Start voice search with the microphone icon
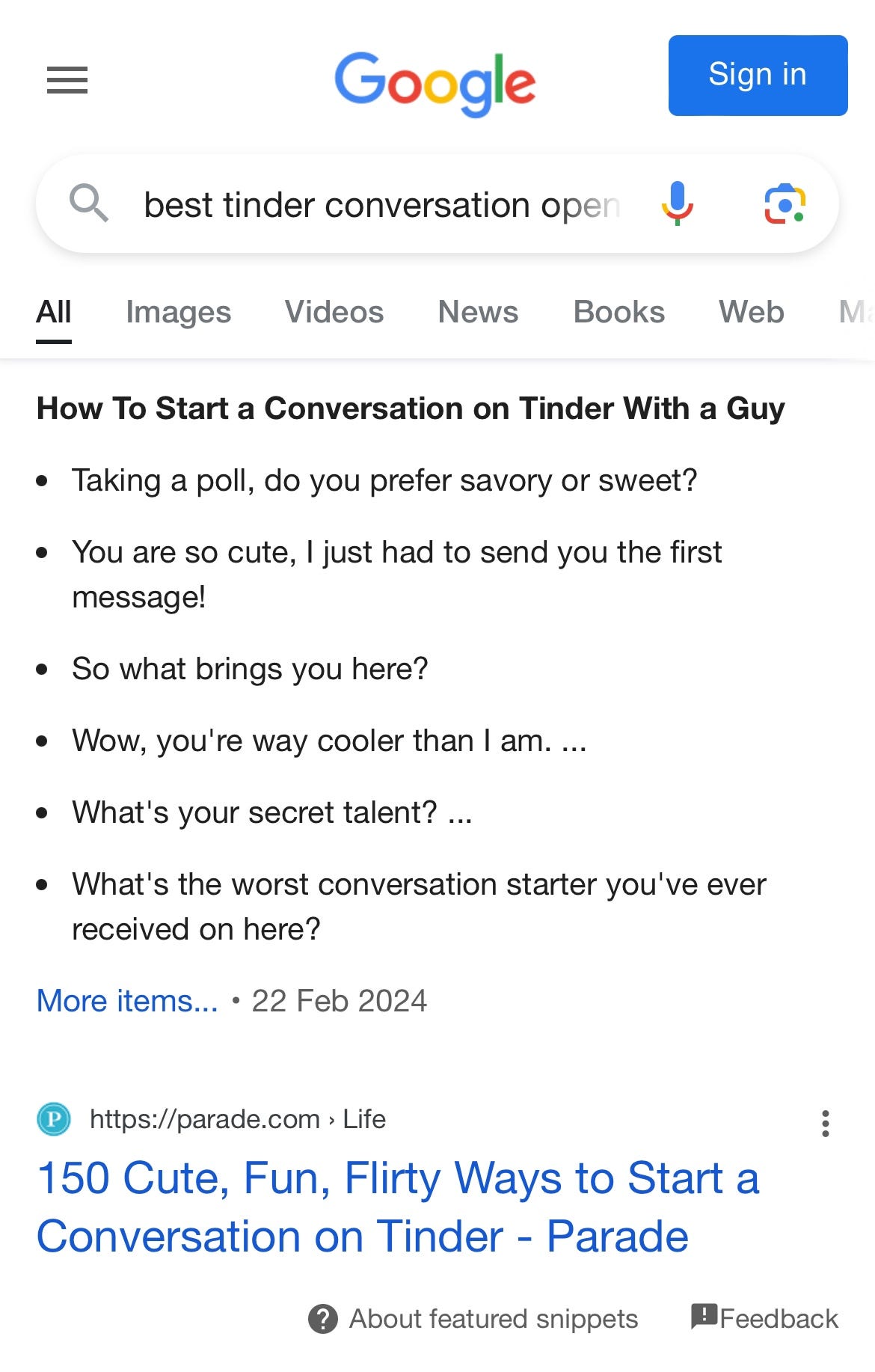The height and width of the screenshot is (1372, 875). coord(678,204)
